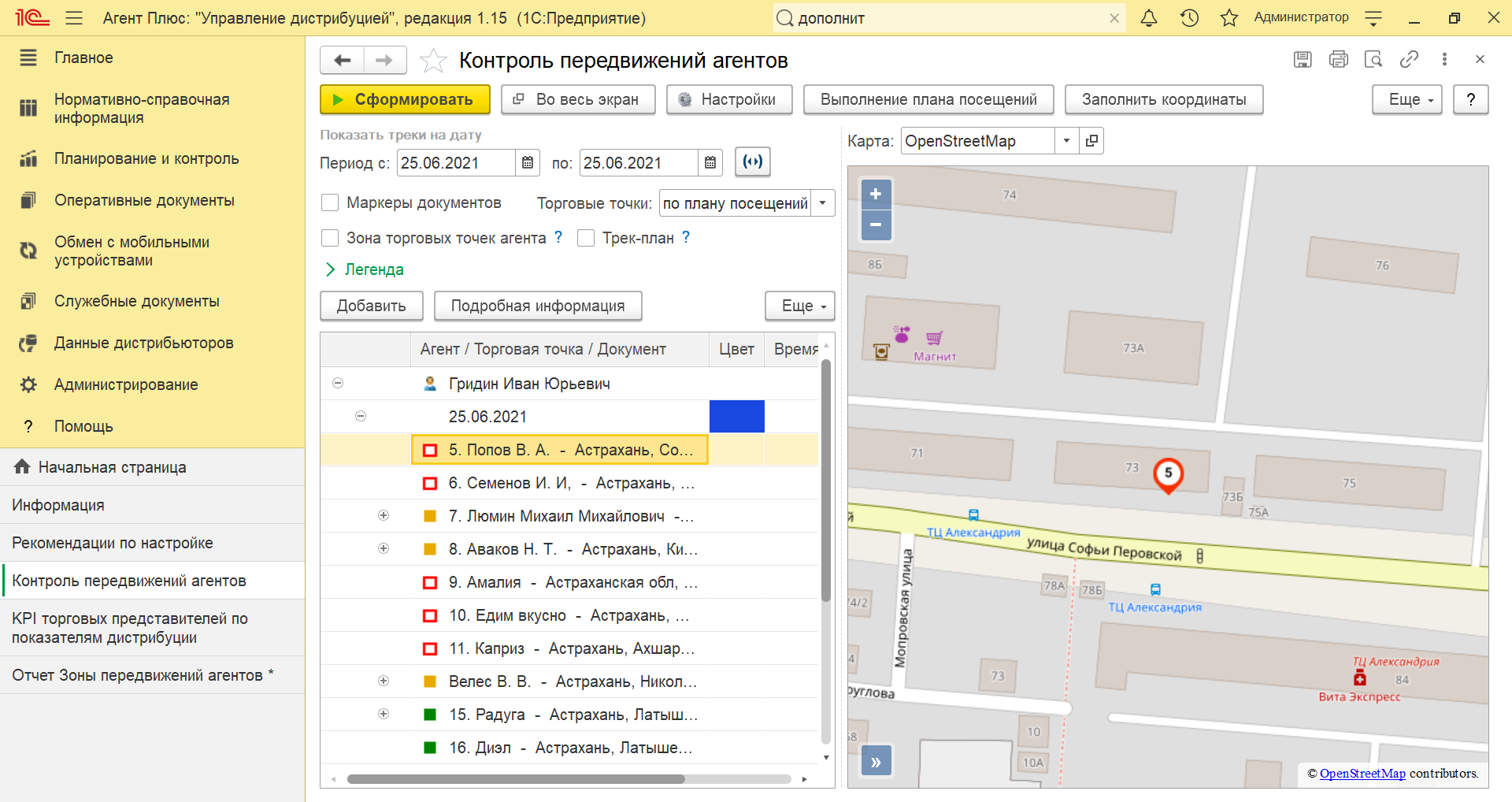Screen dimensions: 1512x802
Task: Click Подробная информация button
Action: pos(538,306)
